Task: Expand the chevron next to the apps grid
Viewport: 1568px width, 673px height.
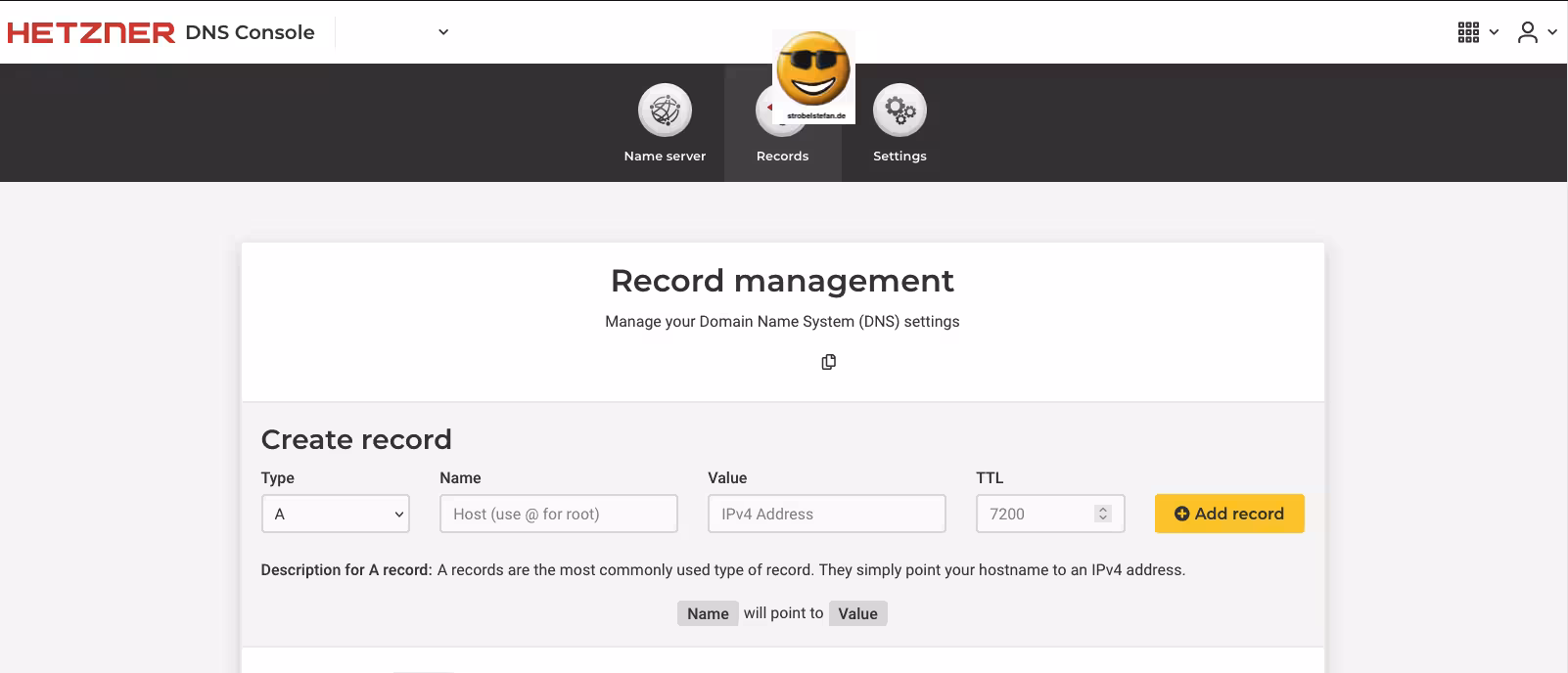Action: 1494,32
